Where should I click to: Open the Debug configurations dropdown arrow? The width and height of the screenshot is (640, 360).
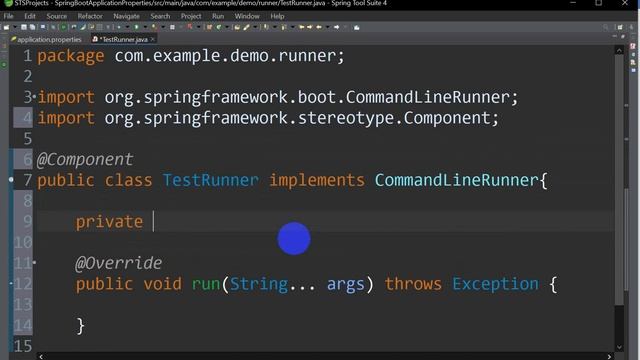pos(128,27)
